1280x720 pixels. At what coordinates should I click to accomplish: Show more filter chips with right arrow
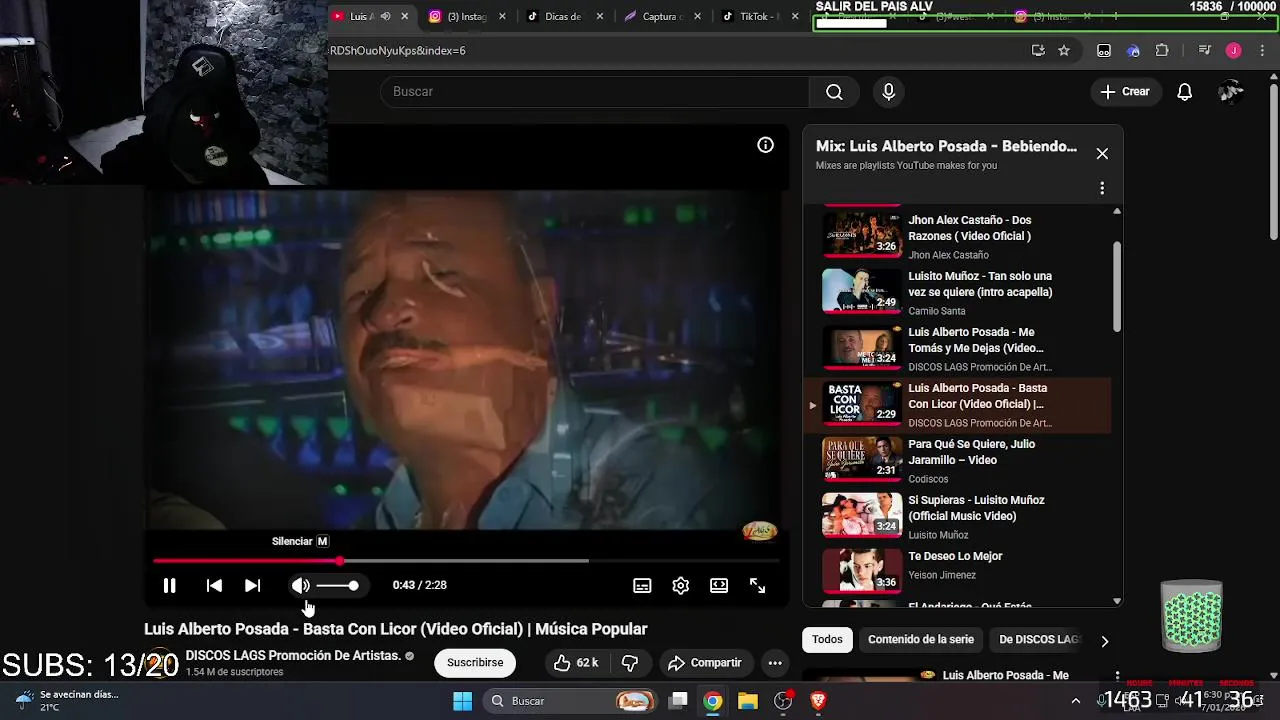(1104, 641)
